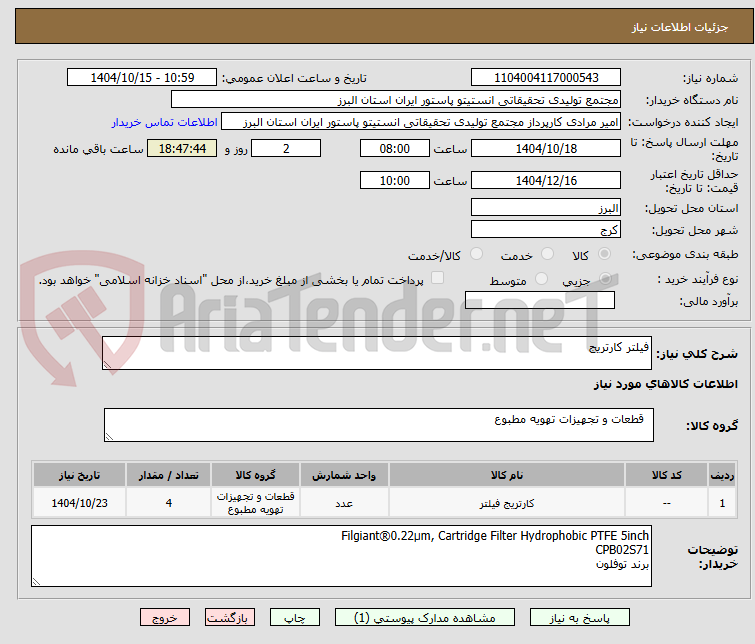Viewport: 755px width, 644px height.
Task: Click the کد کالا column header
Action: click(666, 475)
